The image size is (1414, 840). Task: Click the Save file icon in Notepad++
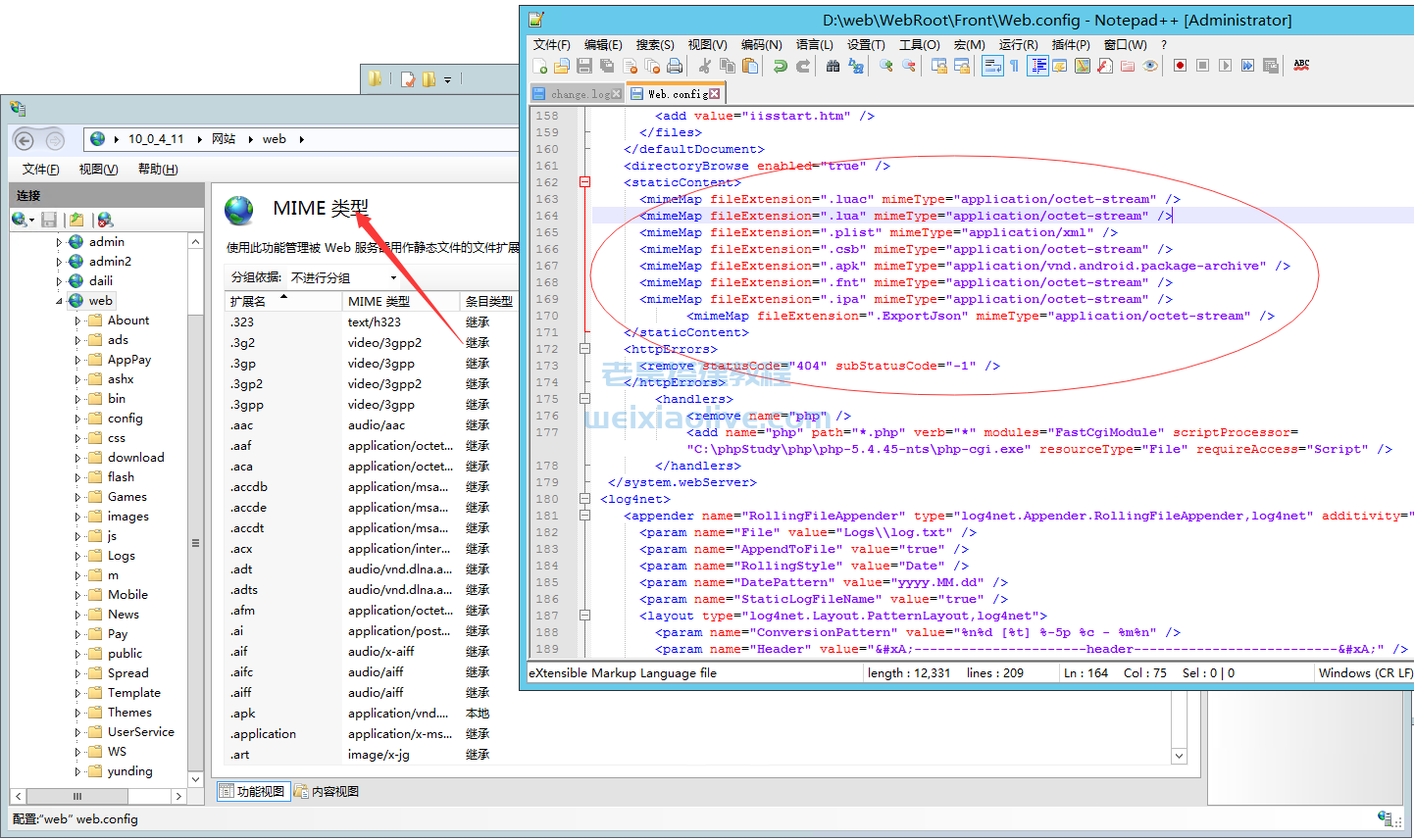pos(584,66)
